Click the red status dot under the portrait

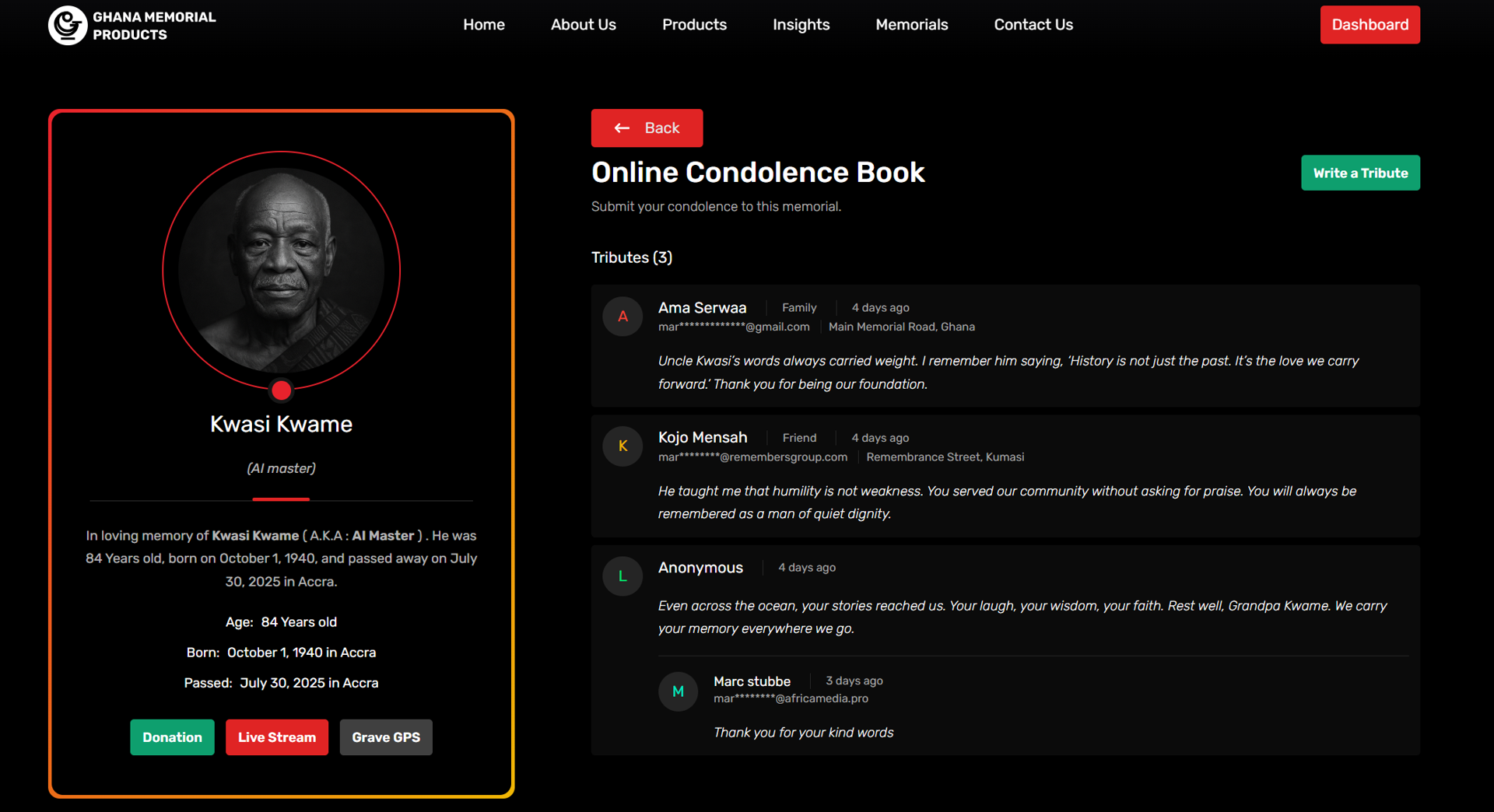point(281,390)
